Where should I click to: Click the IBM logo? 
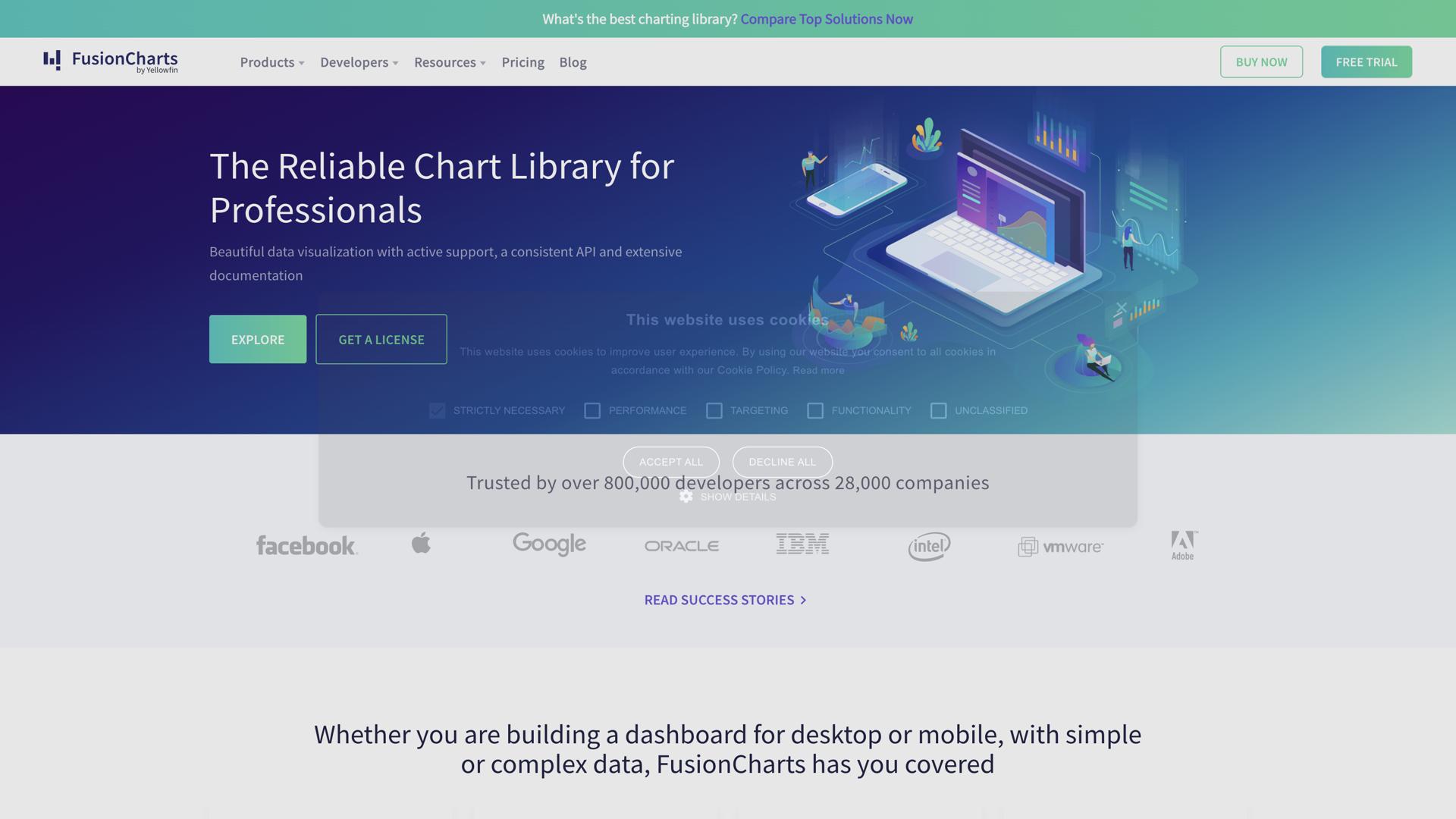click(x=802, y=544)
